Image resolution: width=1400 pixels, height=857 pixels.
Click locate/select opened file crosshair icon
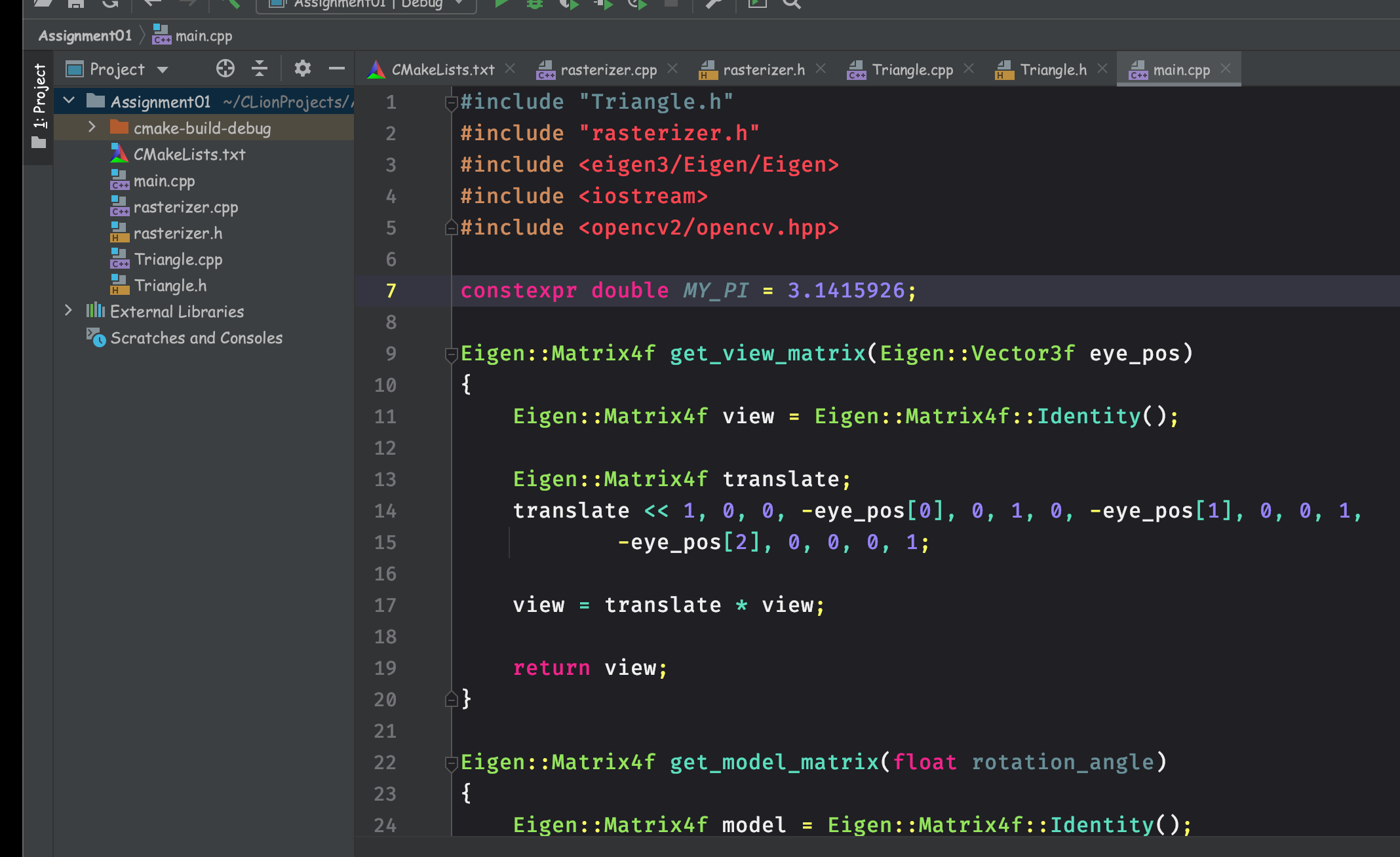(225, 69)
